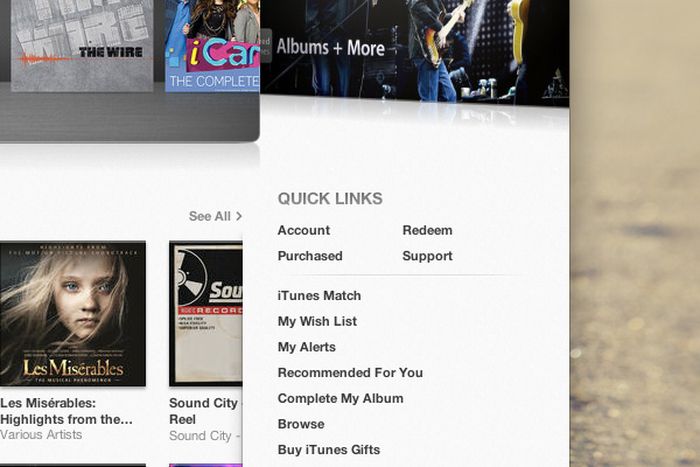The width and height of the screenshot is (700, 467).
Task: Open iTunes Match link
Action: [319, 296]
